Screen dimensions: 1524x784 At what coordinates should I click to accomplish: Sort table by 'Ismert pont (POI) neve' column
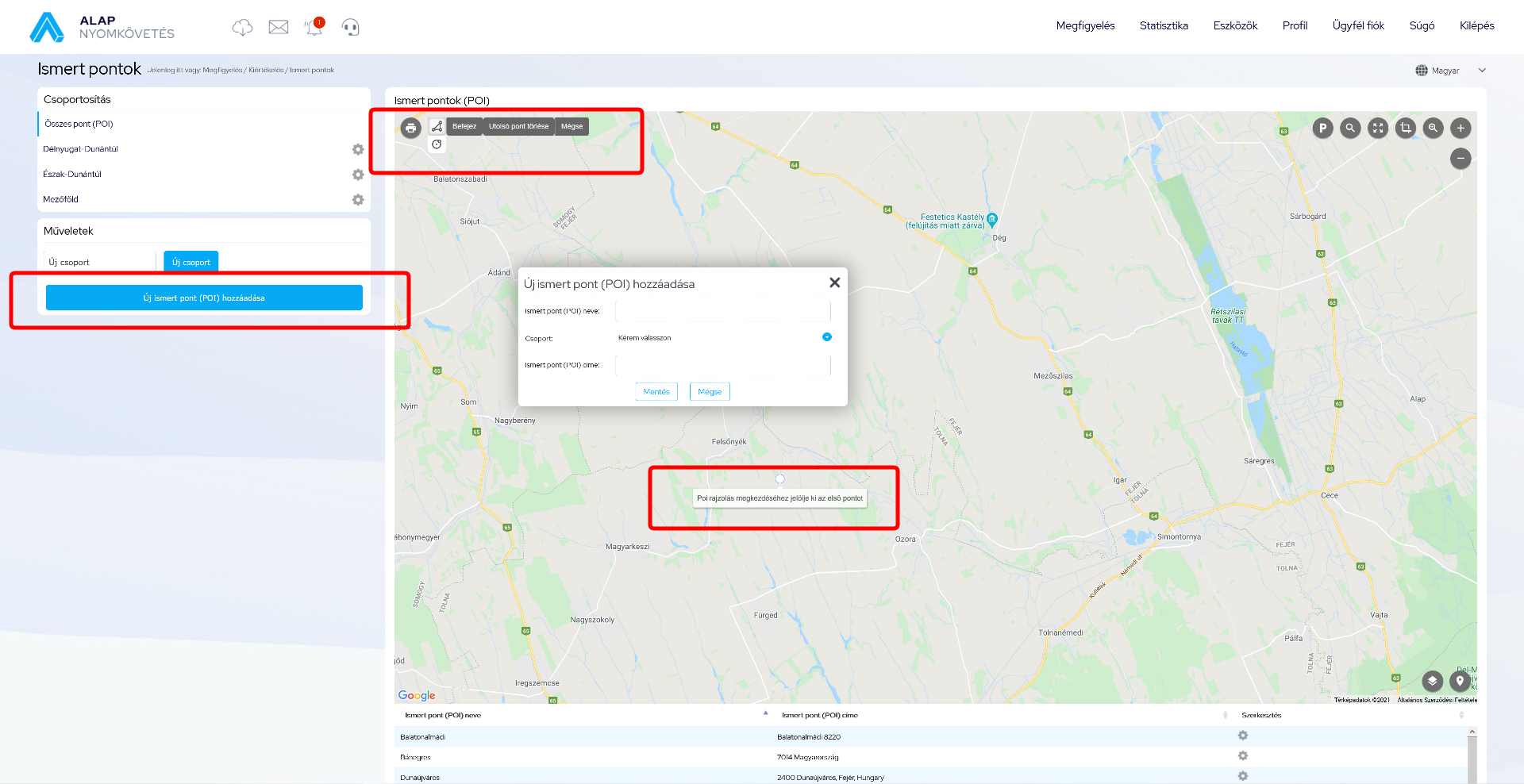[443, 715]
